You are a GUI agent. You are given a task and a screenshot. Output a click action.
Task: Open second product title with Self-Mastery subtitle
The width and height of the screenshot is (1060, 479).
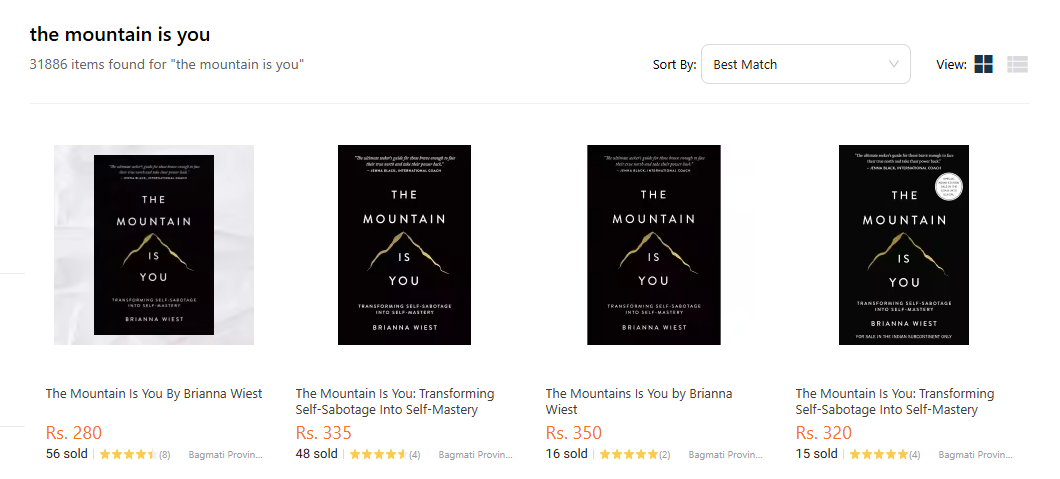tap(395, 401)
